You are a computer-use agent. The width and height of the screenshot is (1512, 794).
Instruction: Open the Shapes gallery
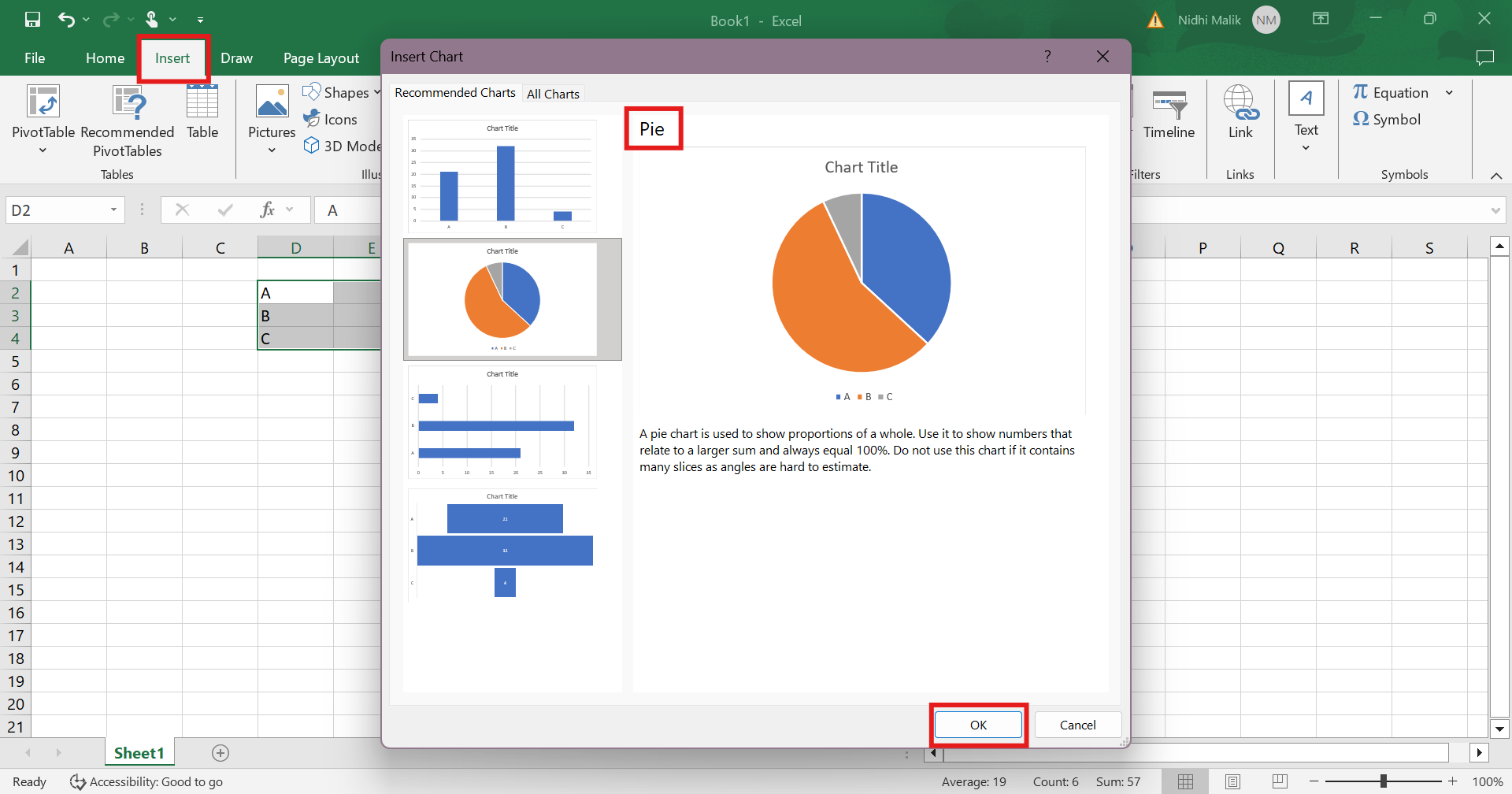point(342,92)
